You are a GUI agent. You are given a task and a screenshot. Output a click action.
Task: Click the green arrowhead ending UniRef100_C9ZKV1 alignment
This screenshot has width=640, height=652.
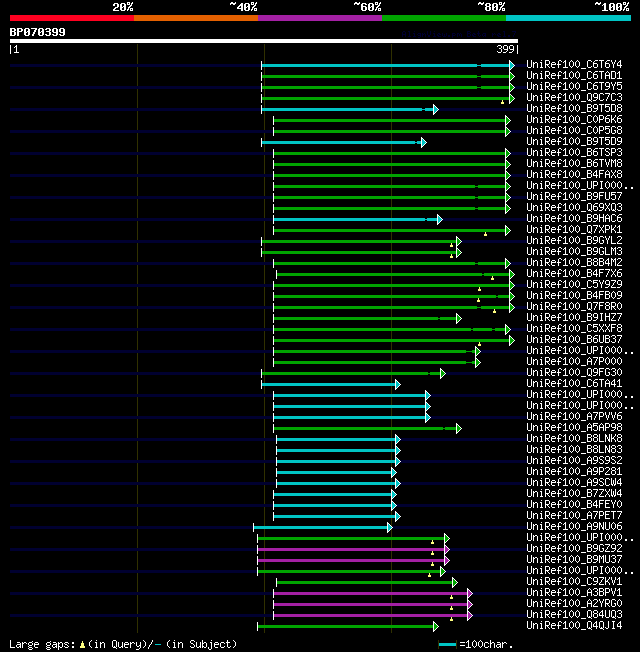coord(455,583)
